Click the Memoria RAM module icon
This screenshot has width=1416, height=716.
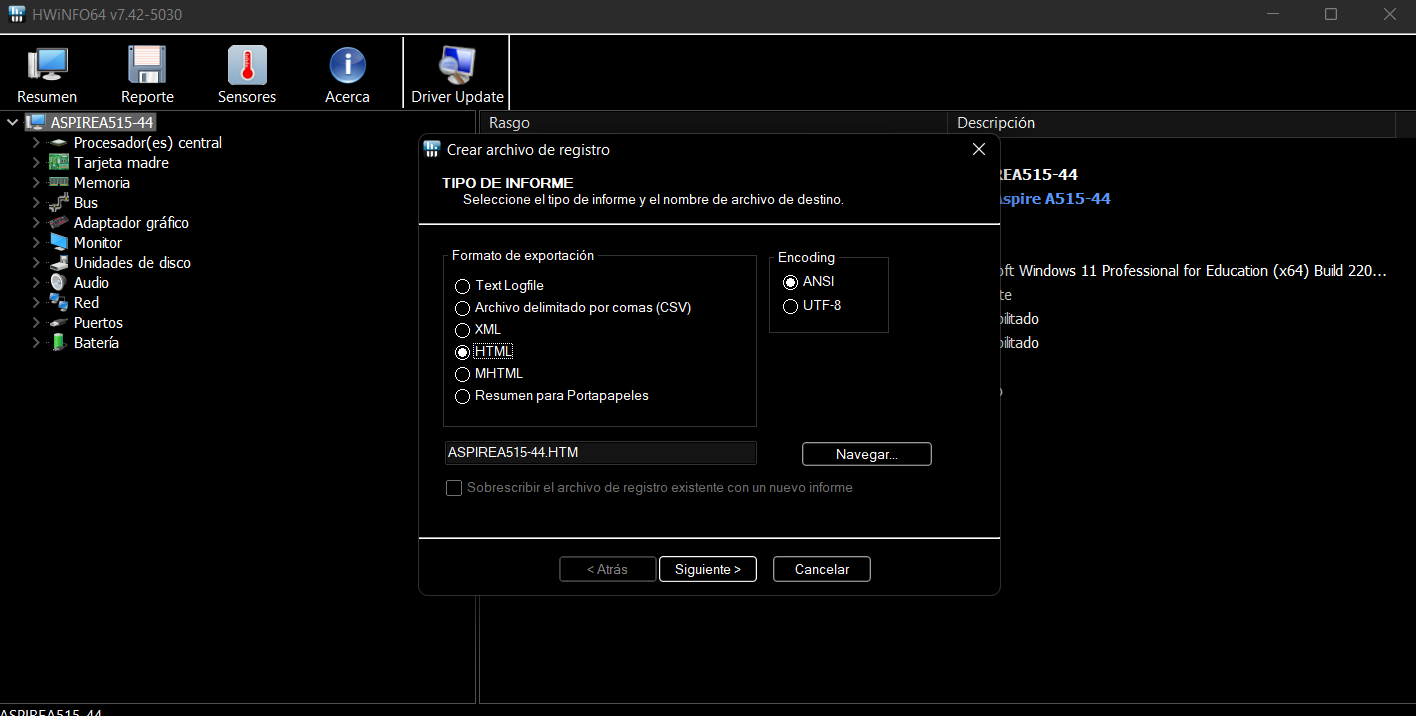coord(59,183)
